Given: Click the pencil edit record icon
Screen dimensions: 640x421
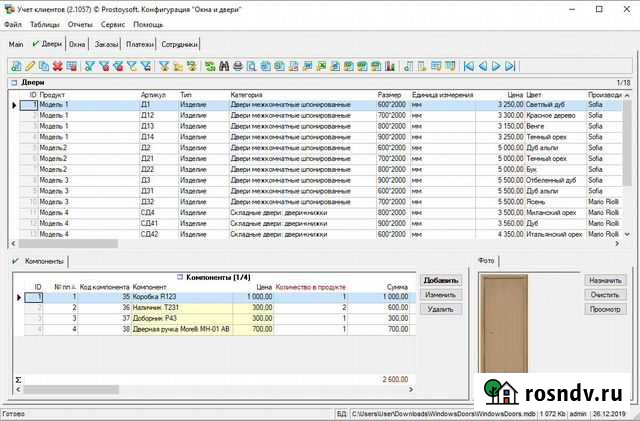Looking at the screenshot, I should (x=30, y=66).
